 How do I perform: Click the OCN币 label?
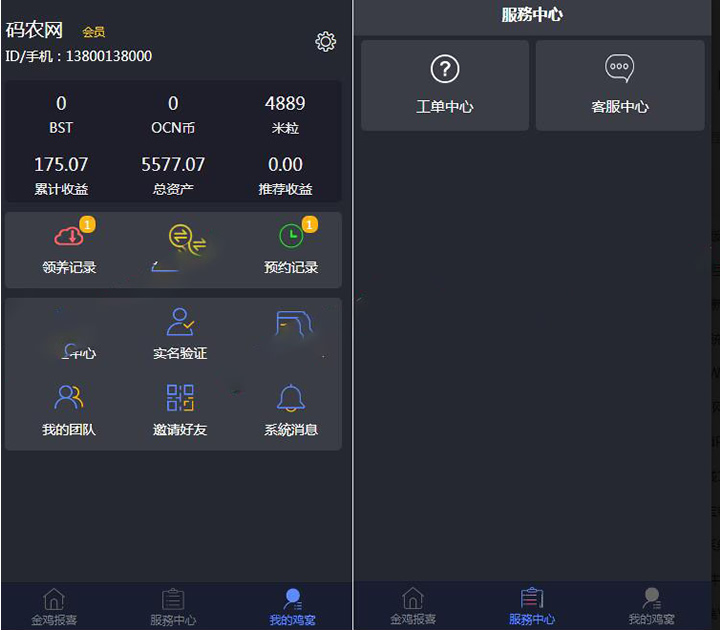173,128
